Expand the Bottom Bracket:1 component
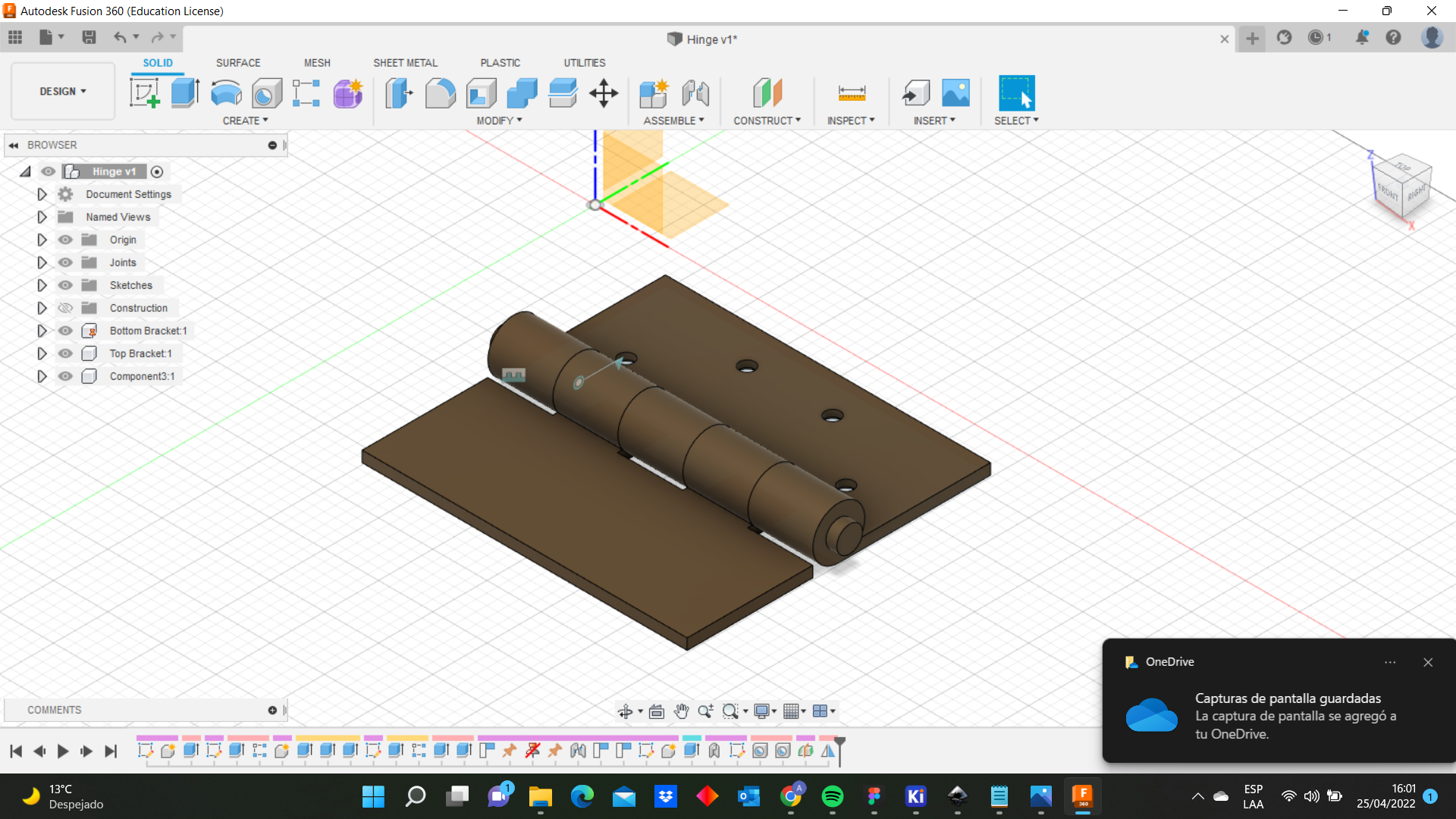 tap(42, 331)
